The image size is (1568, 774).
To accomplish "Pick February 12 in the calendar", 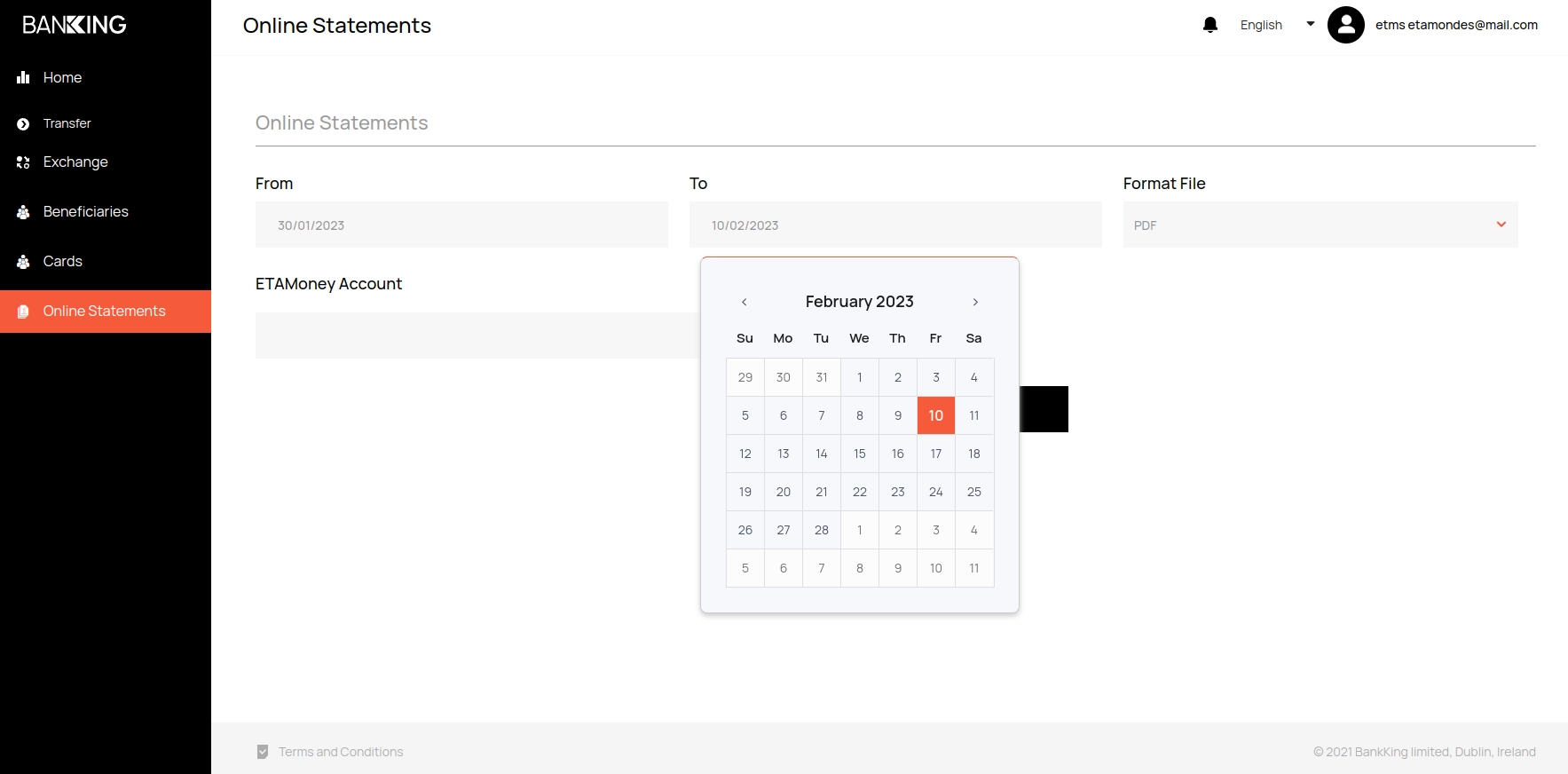I will pos(745,454).
